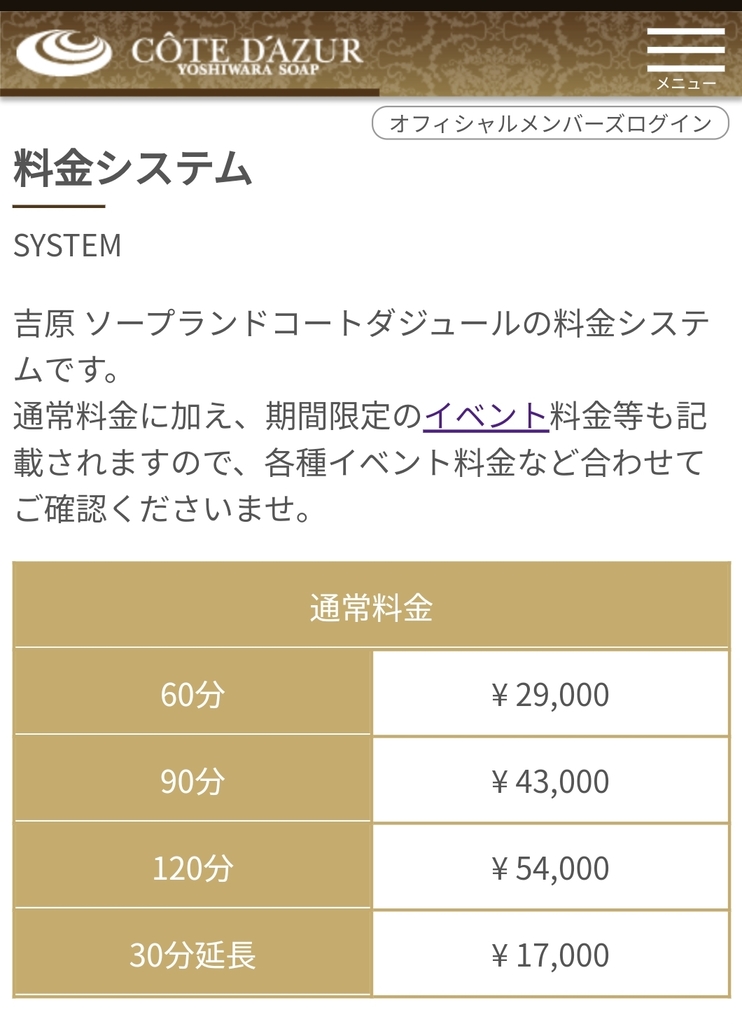Click the 60分 row label

(x=193, y=695)
